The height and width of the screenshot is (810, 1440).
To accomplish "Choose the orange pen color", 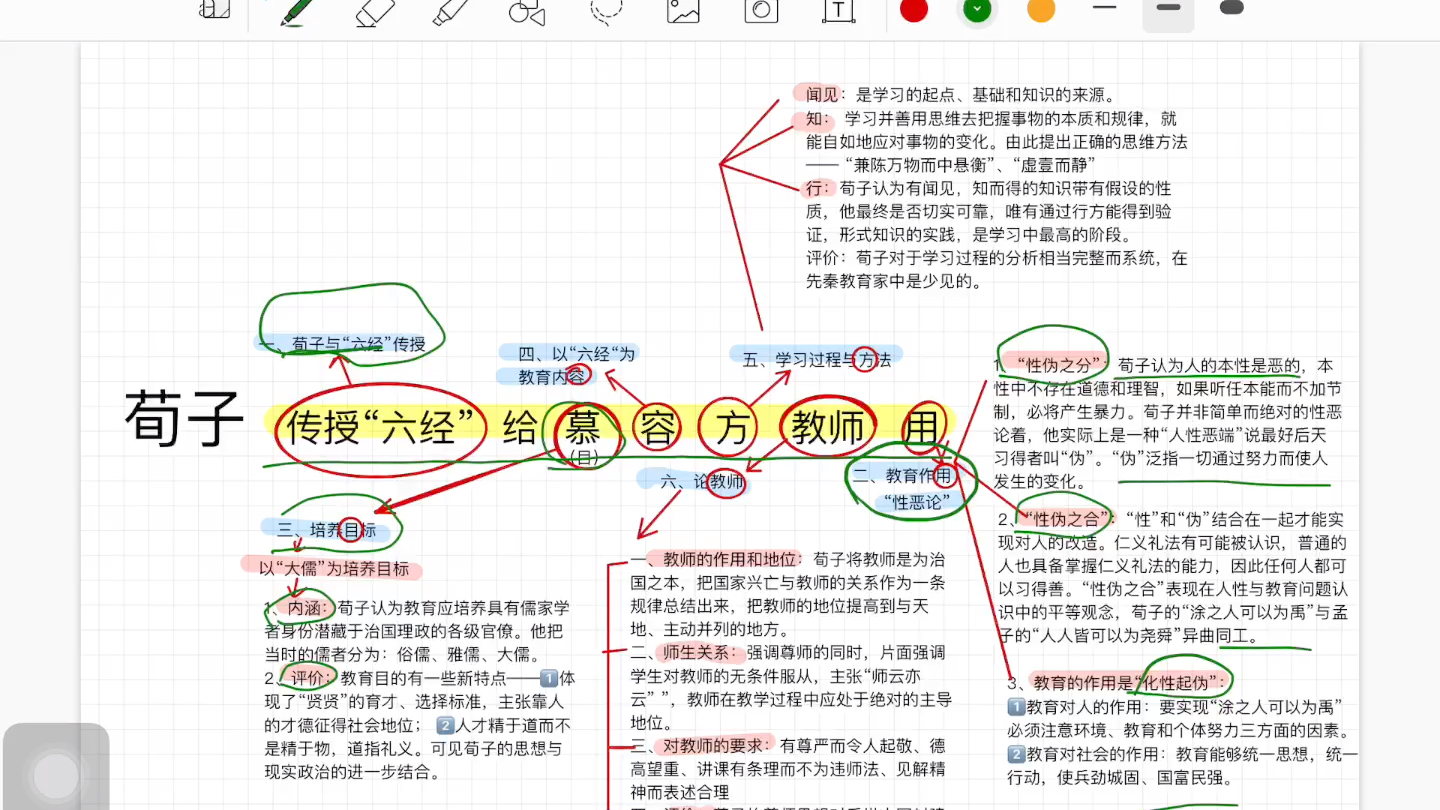I will click(x=1041, y=10).
